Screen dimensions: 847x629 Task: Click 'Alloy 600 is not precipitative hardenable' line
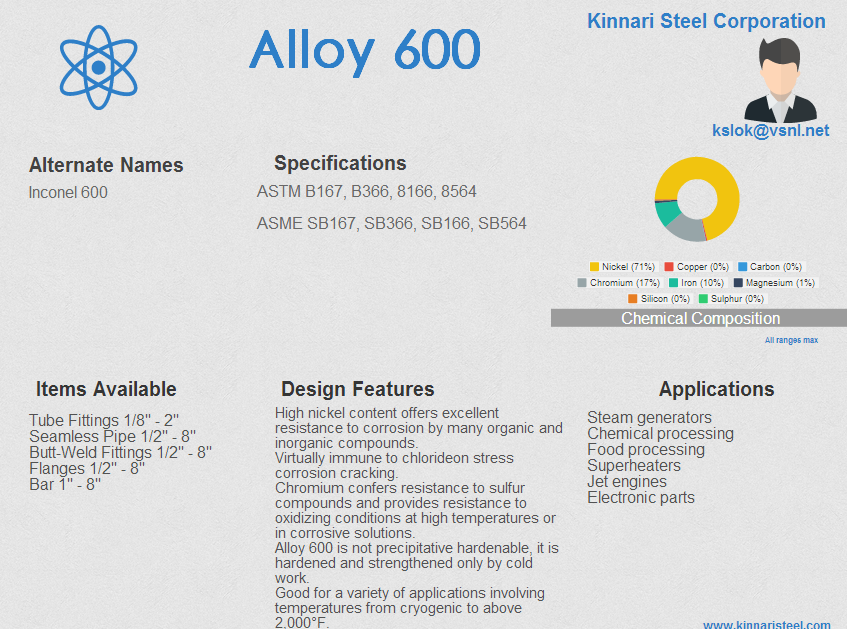416,548
